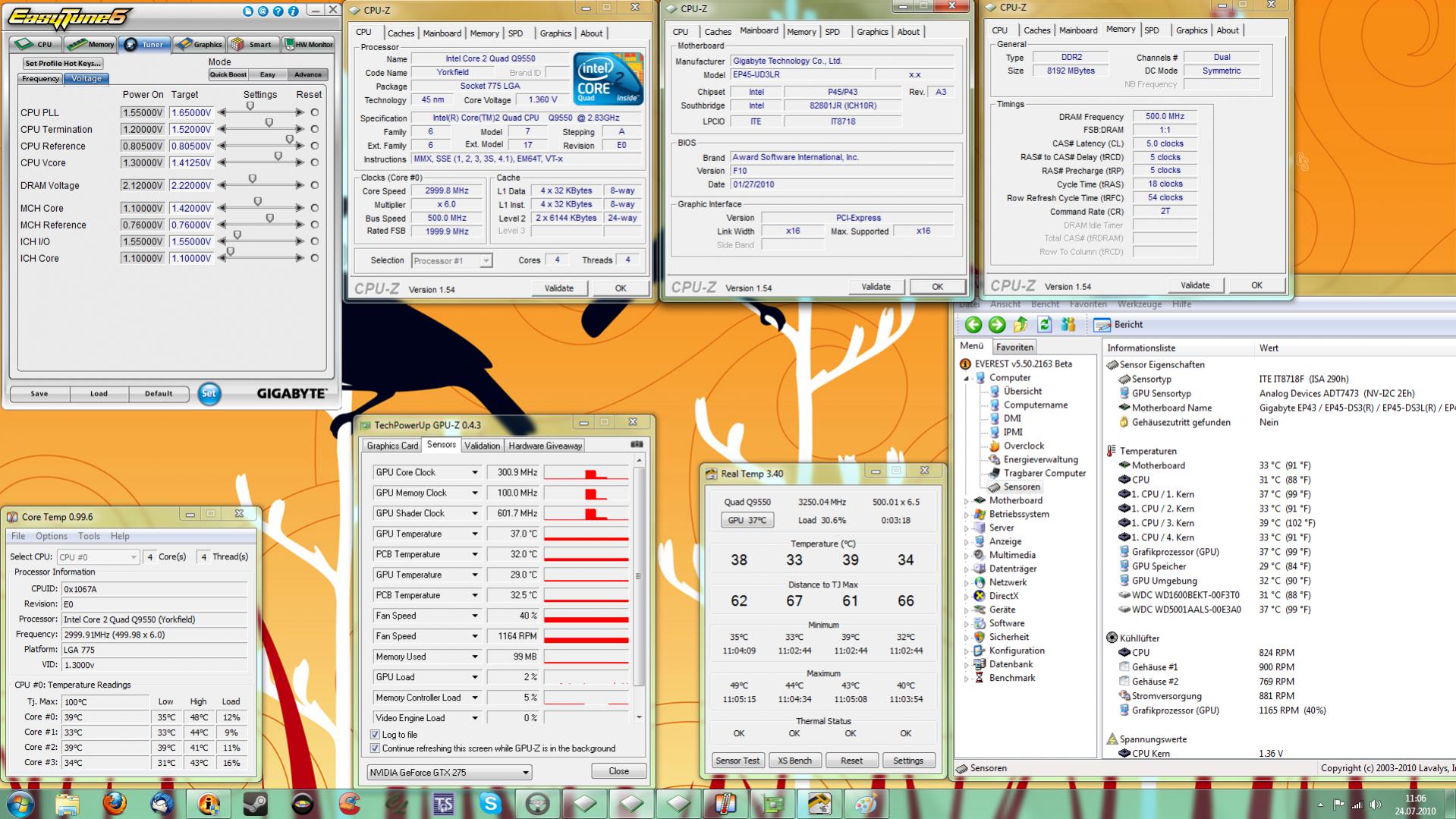Click the green forward arrow in EVEREST
1456x819 pixels.
(x=997, y=325)
